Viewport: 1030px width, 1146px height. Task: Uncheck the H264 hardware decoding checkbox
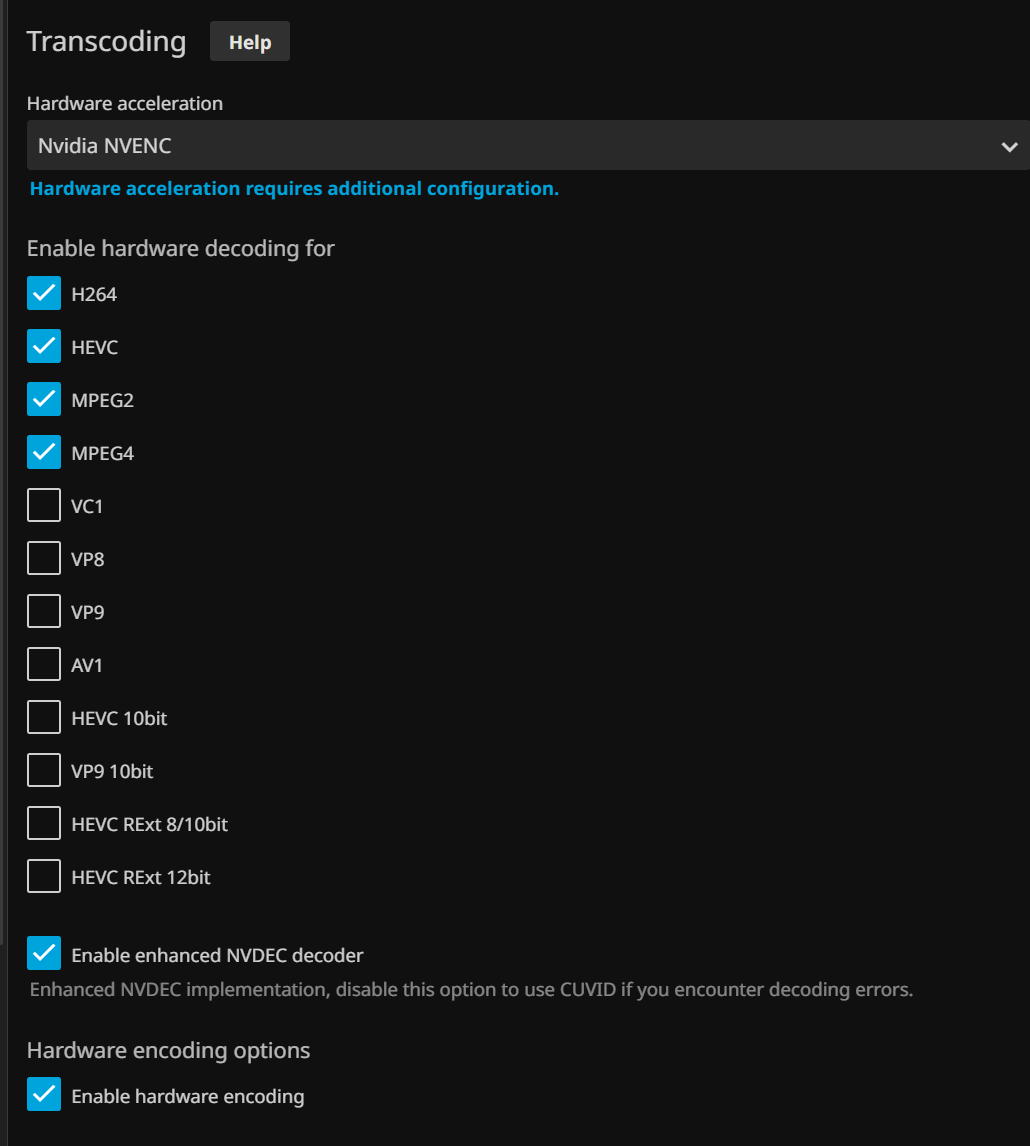pos(44,294)
